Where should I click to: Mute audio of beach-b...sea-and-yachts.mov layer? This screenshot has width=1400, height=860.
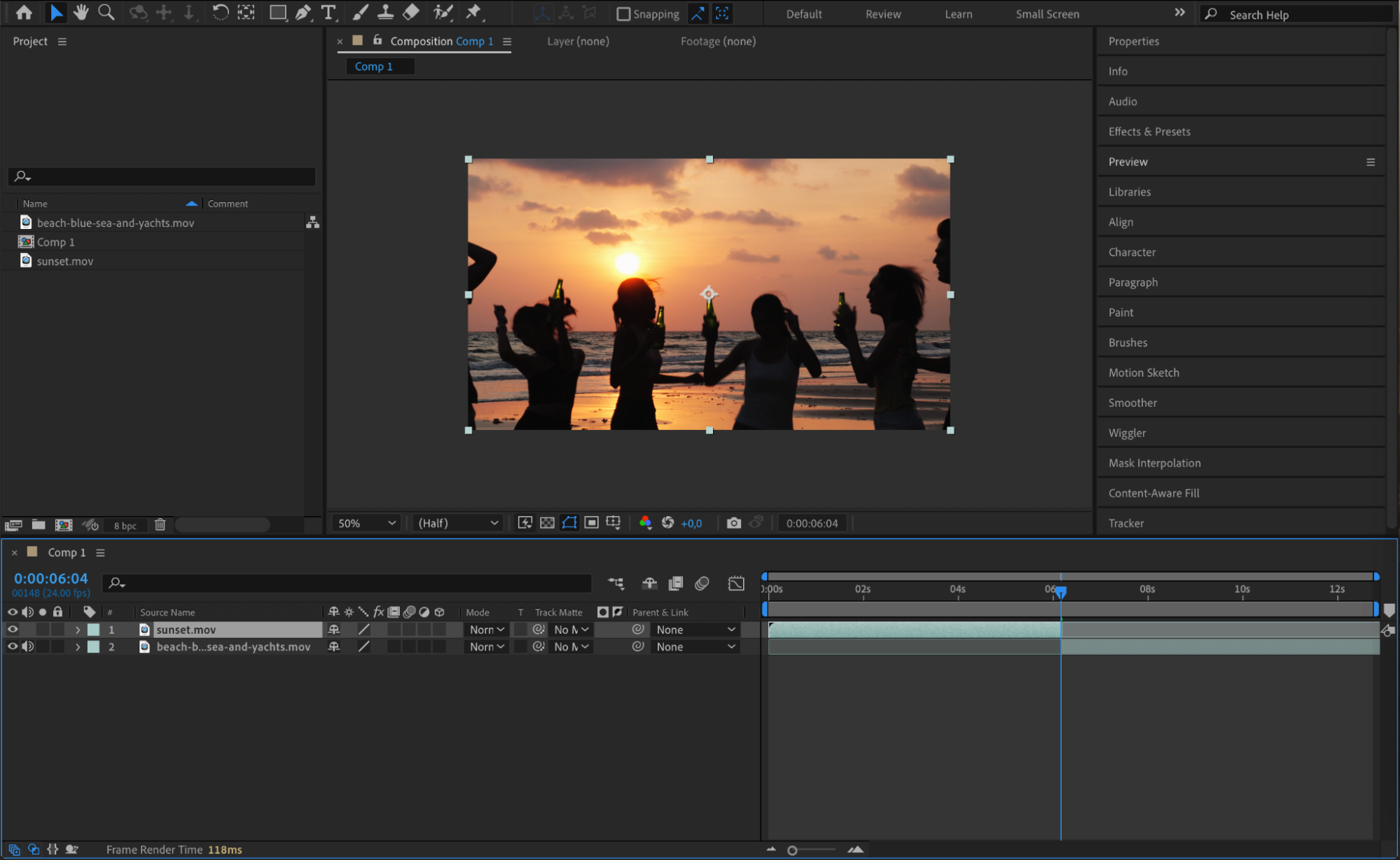click(28, 646)
